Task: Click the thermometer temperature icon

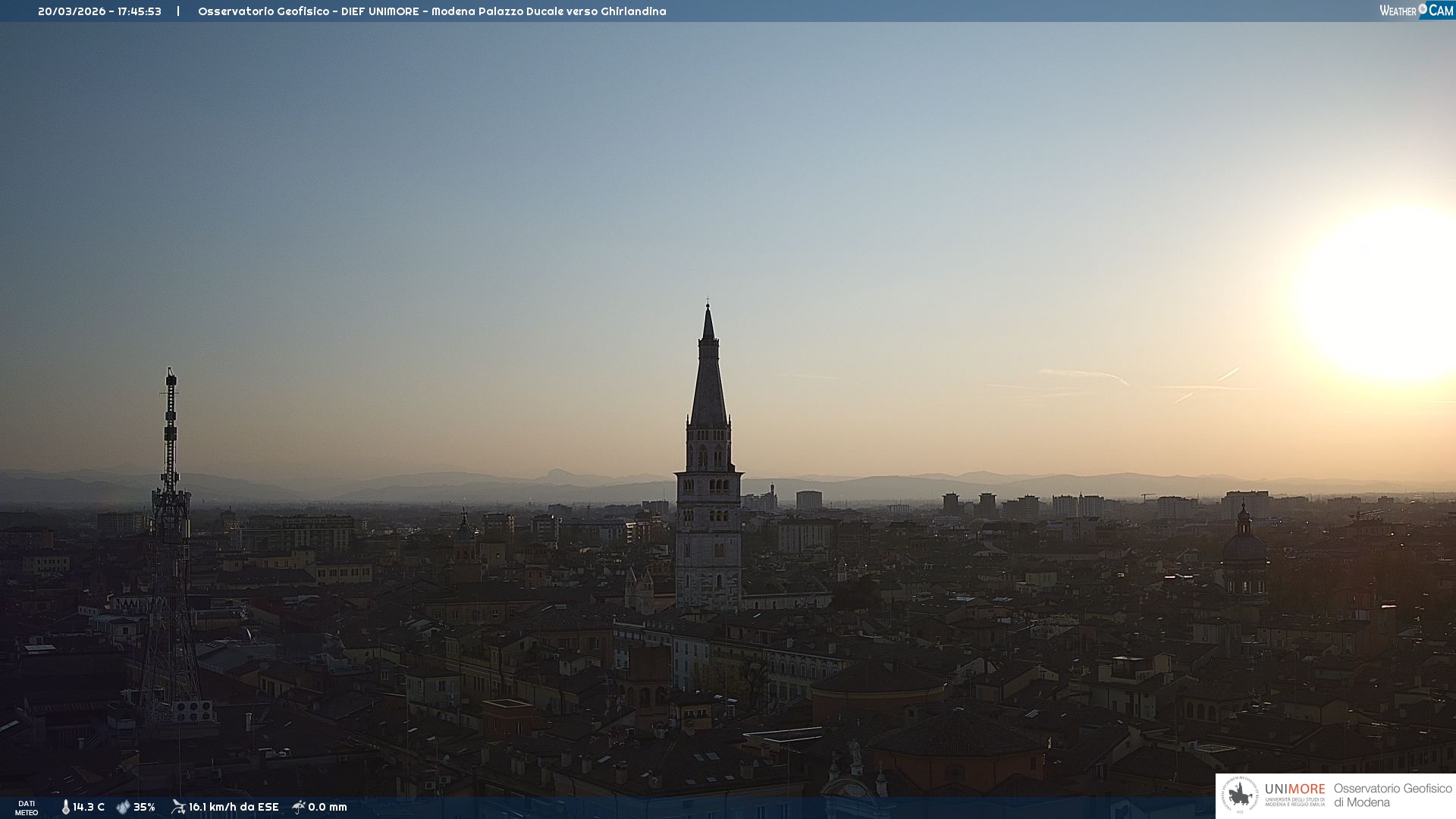Action: (66, 807)
